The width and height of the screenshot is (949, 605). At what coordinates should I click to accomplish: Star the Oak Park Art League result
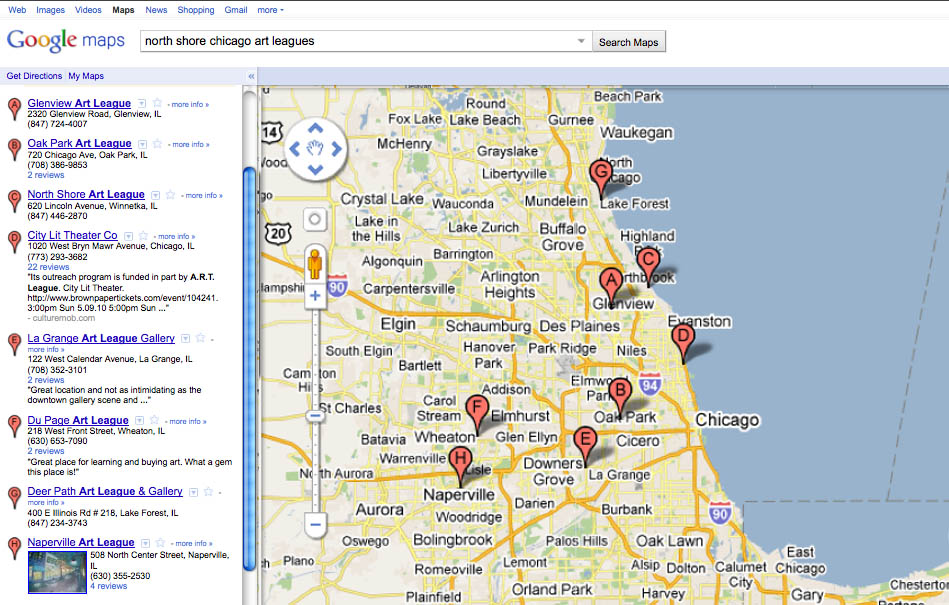point(157,143)
